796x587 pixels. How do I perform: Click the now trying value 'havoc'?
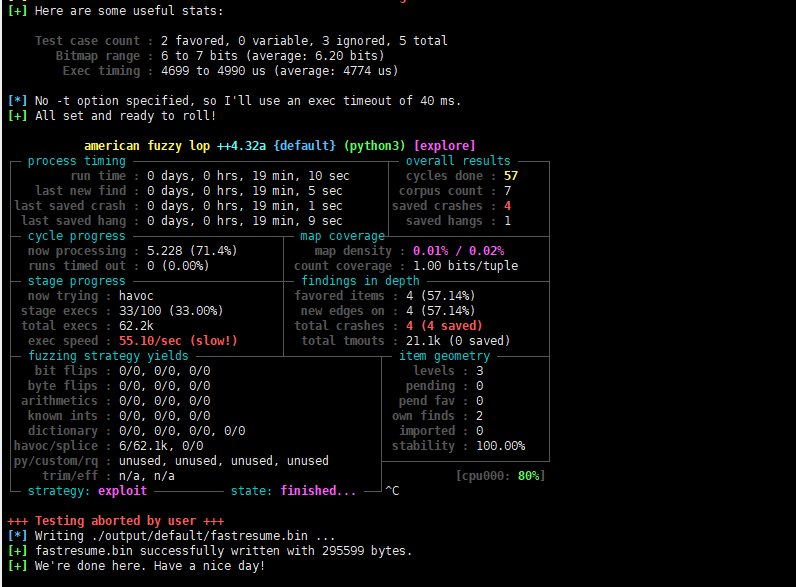[x=136, y=296]
